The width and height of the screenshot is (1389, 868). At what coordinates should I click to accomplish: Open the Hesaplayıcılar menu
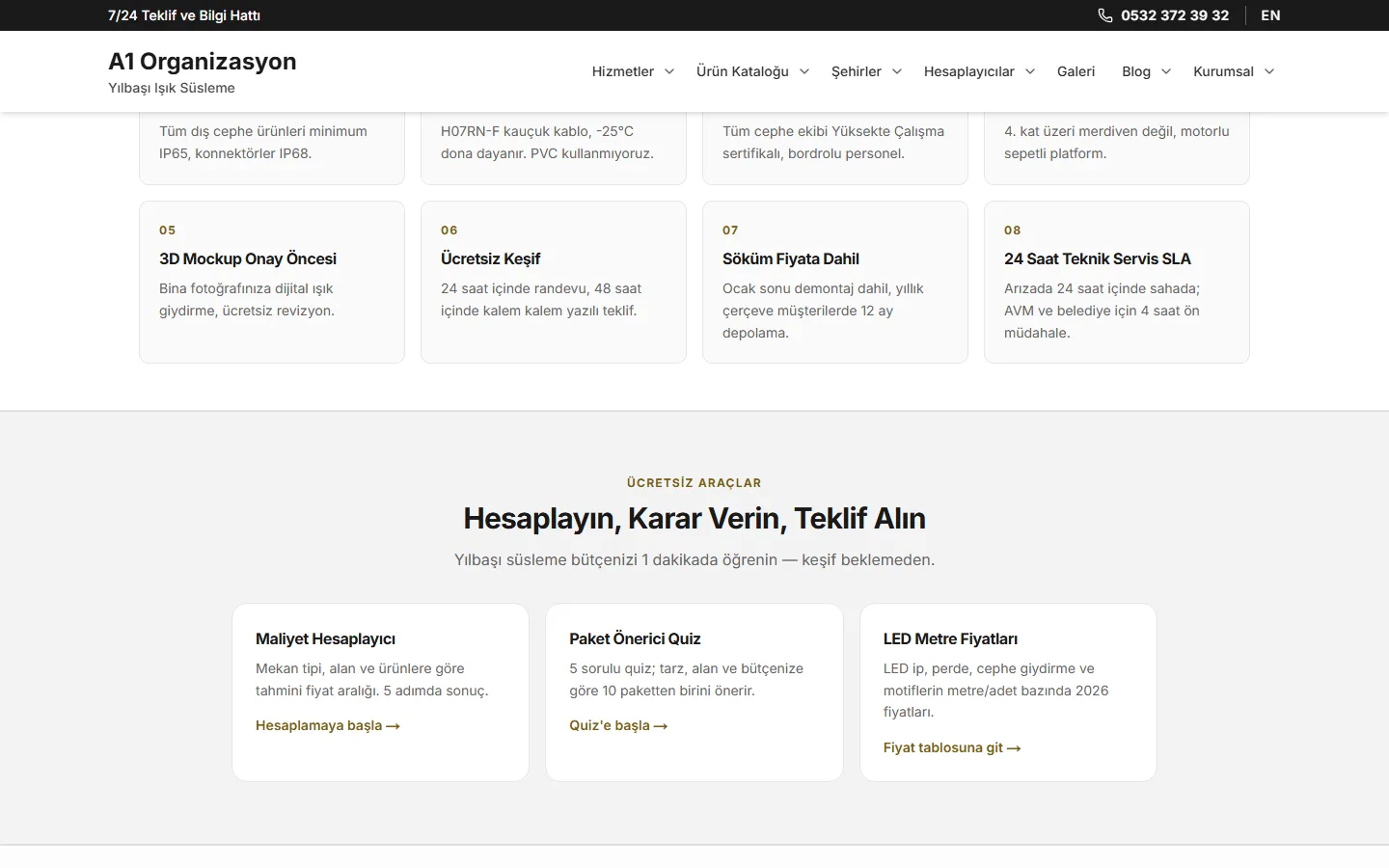969,71
